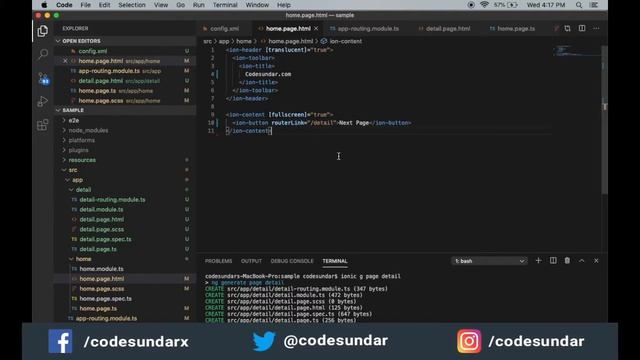This screenshot has width=640, height=360.
Task: Open detail.page.scss in file tree
Action: [102, 229]
